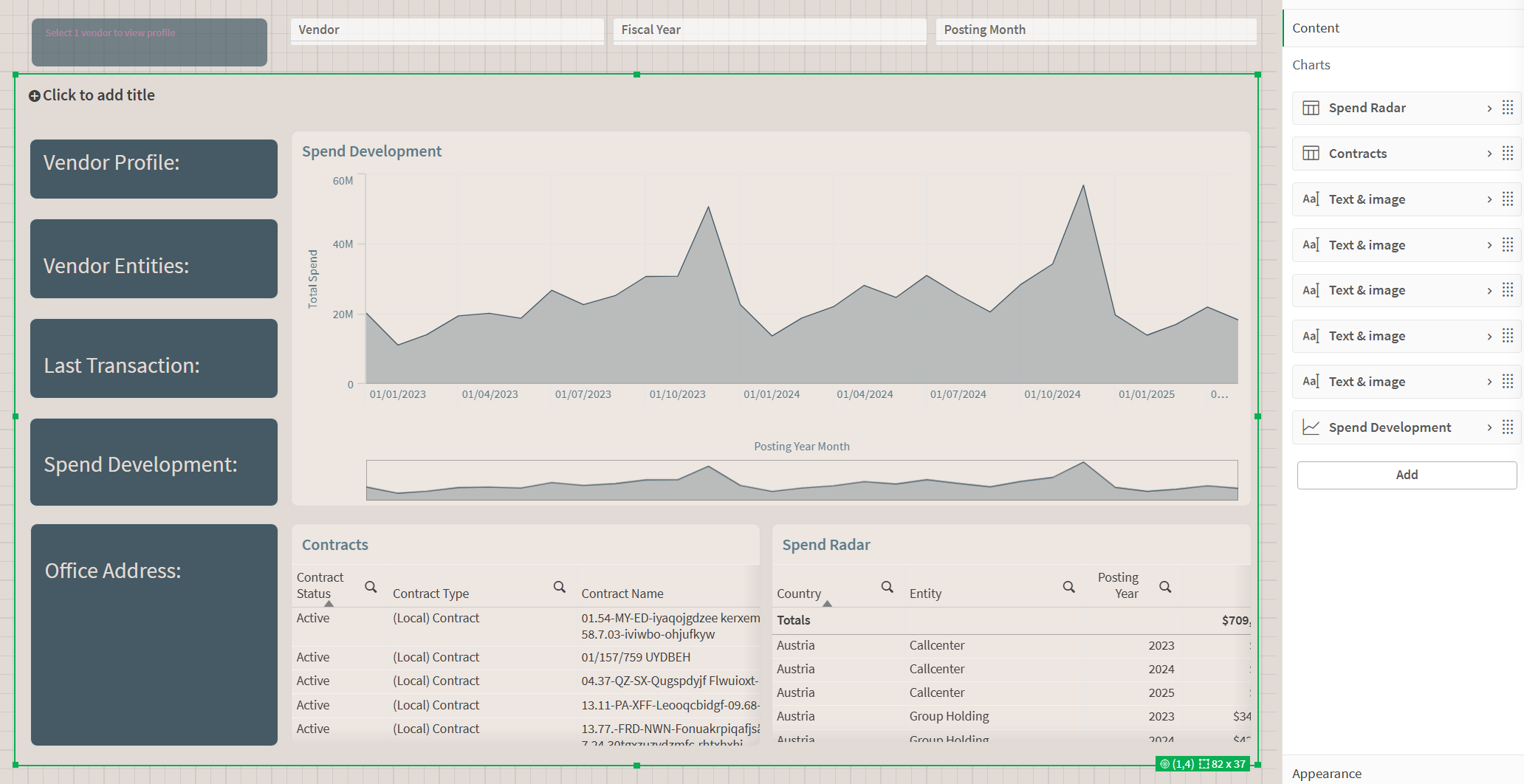Grab the drag handle for Contracts item
The width and height of the screenshot is (1524, 784).
coord(1508,154)
